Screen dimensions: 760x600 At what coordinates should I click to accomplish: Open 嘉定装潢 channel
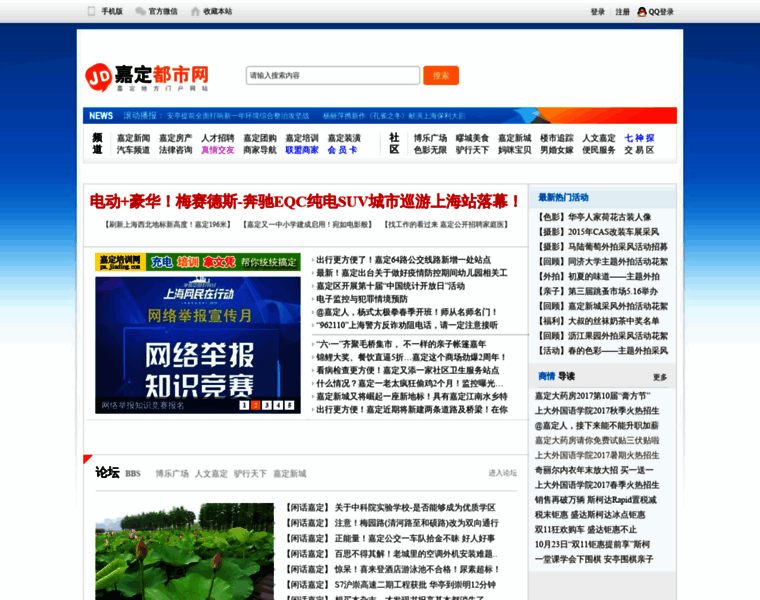coord(344,138)
